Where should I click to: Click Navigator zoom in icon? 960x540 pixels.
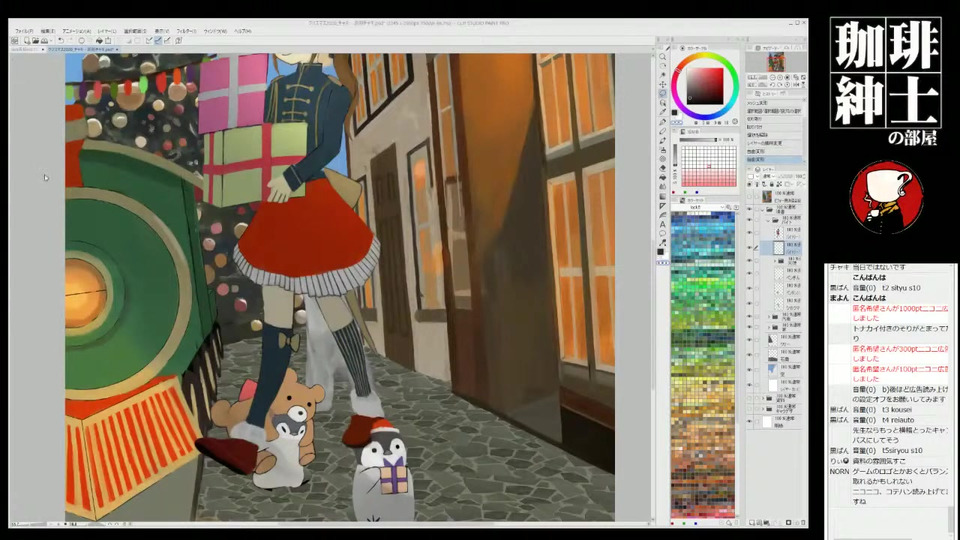[x=779, y=77]
